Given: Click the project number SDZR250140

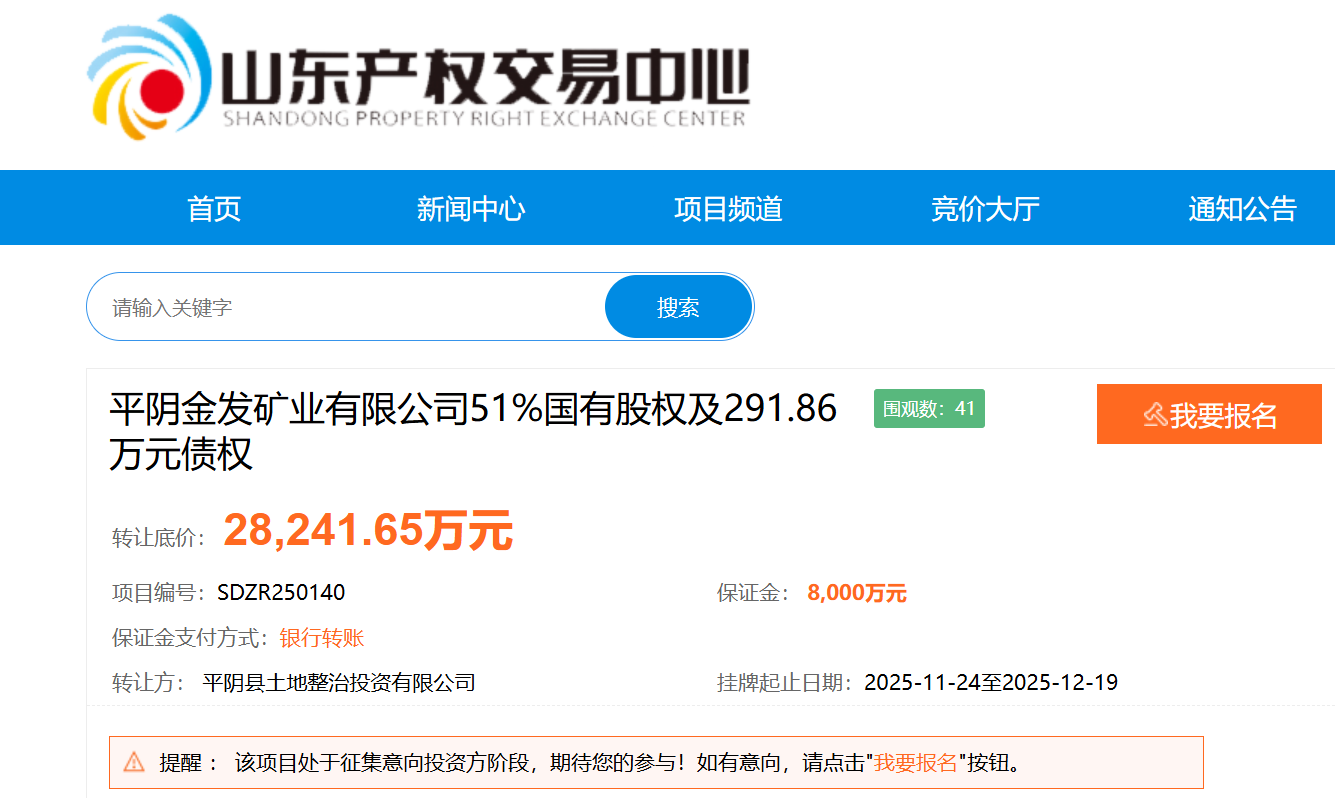Looking at the screenshot, I should 281,593.
